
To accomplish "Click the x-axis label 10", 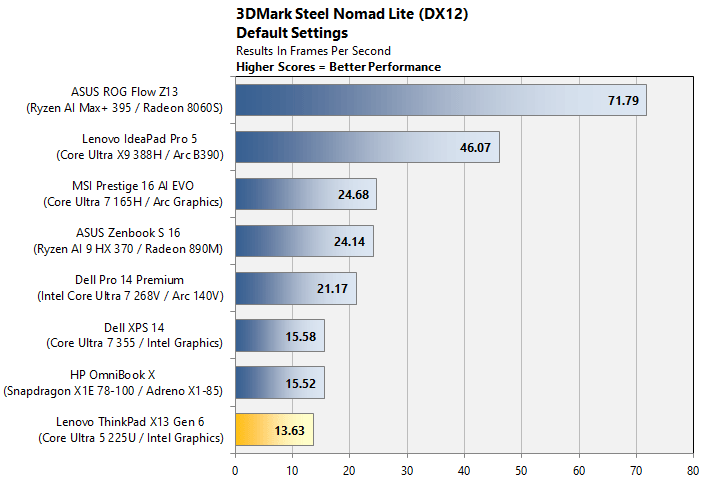I will (292, 471).
